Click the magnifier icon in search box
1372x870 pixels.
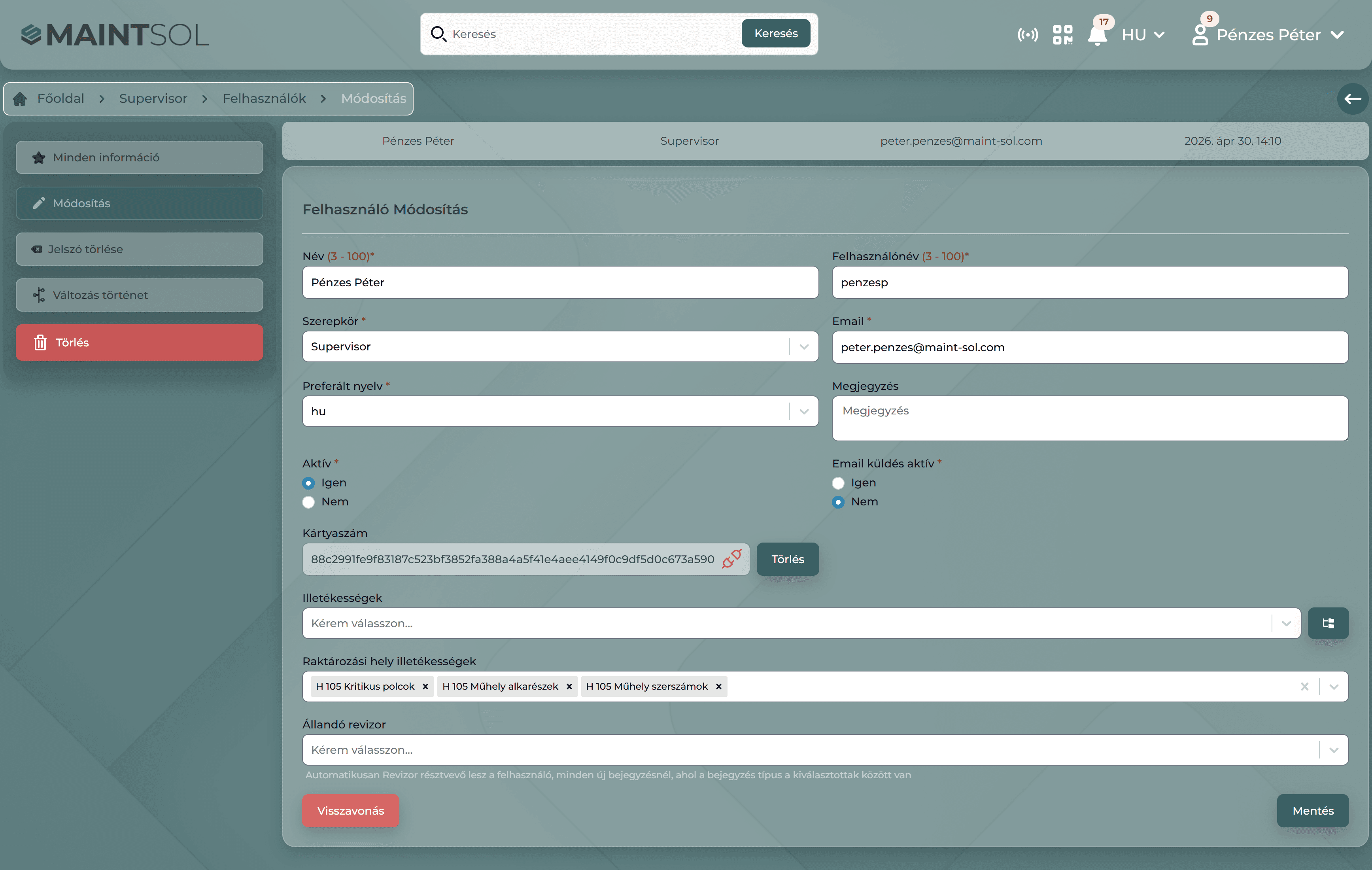point(438,34)
